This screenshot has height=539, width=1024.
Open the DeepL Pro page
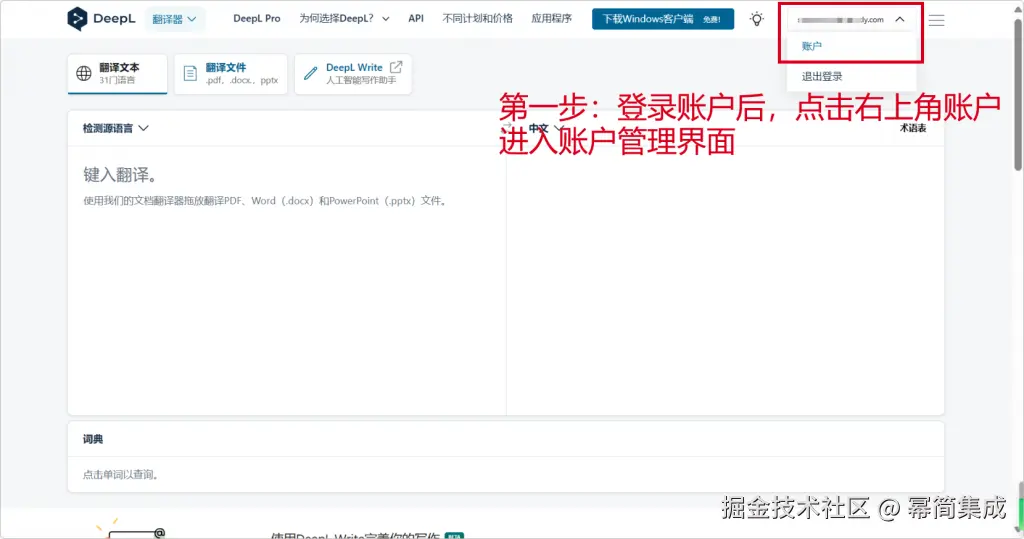(257, 19)
